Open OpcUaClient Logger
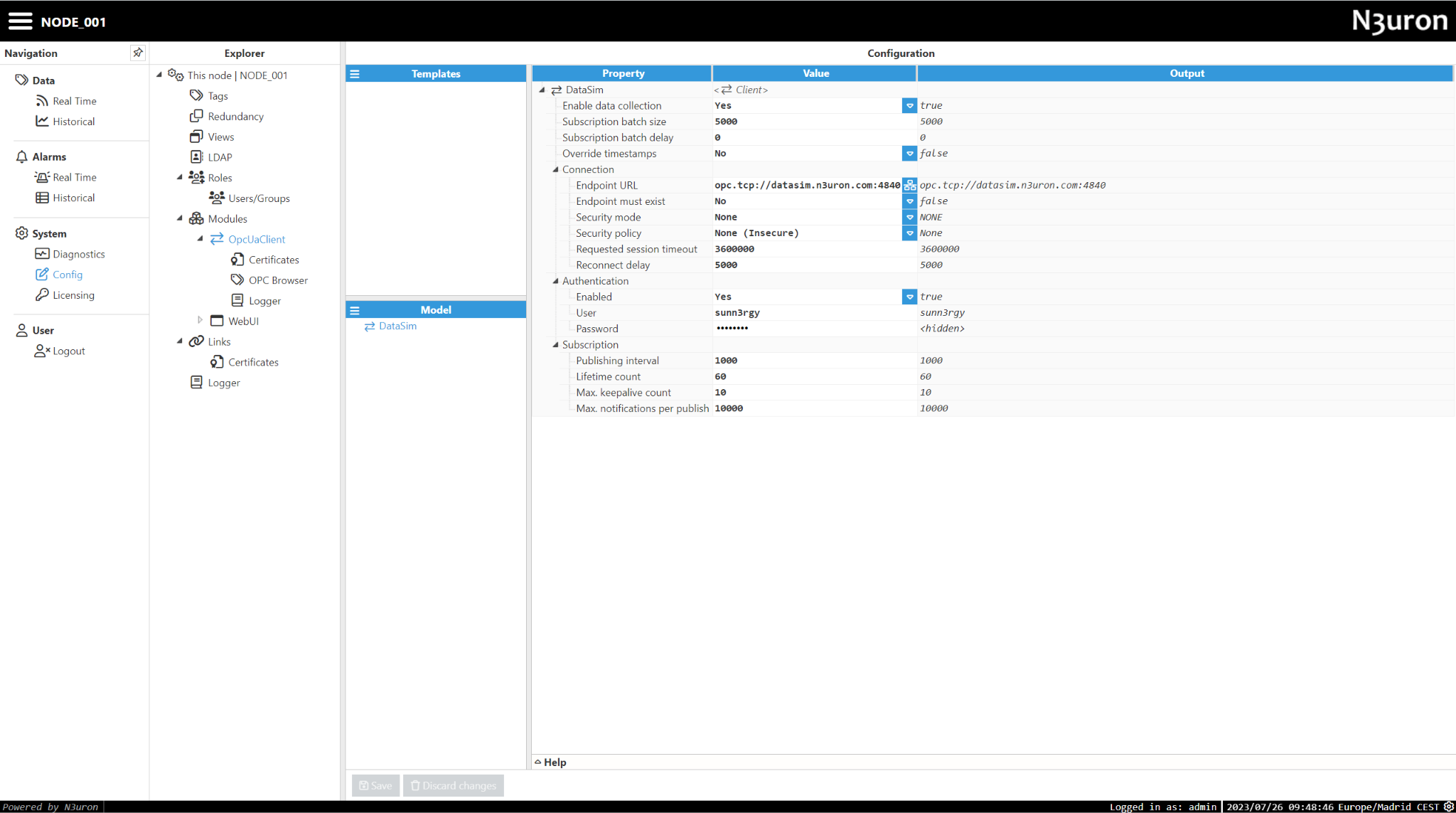The width and height of the screenshot is (1456, 813). click(264, 301)
